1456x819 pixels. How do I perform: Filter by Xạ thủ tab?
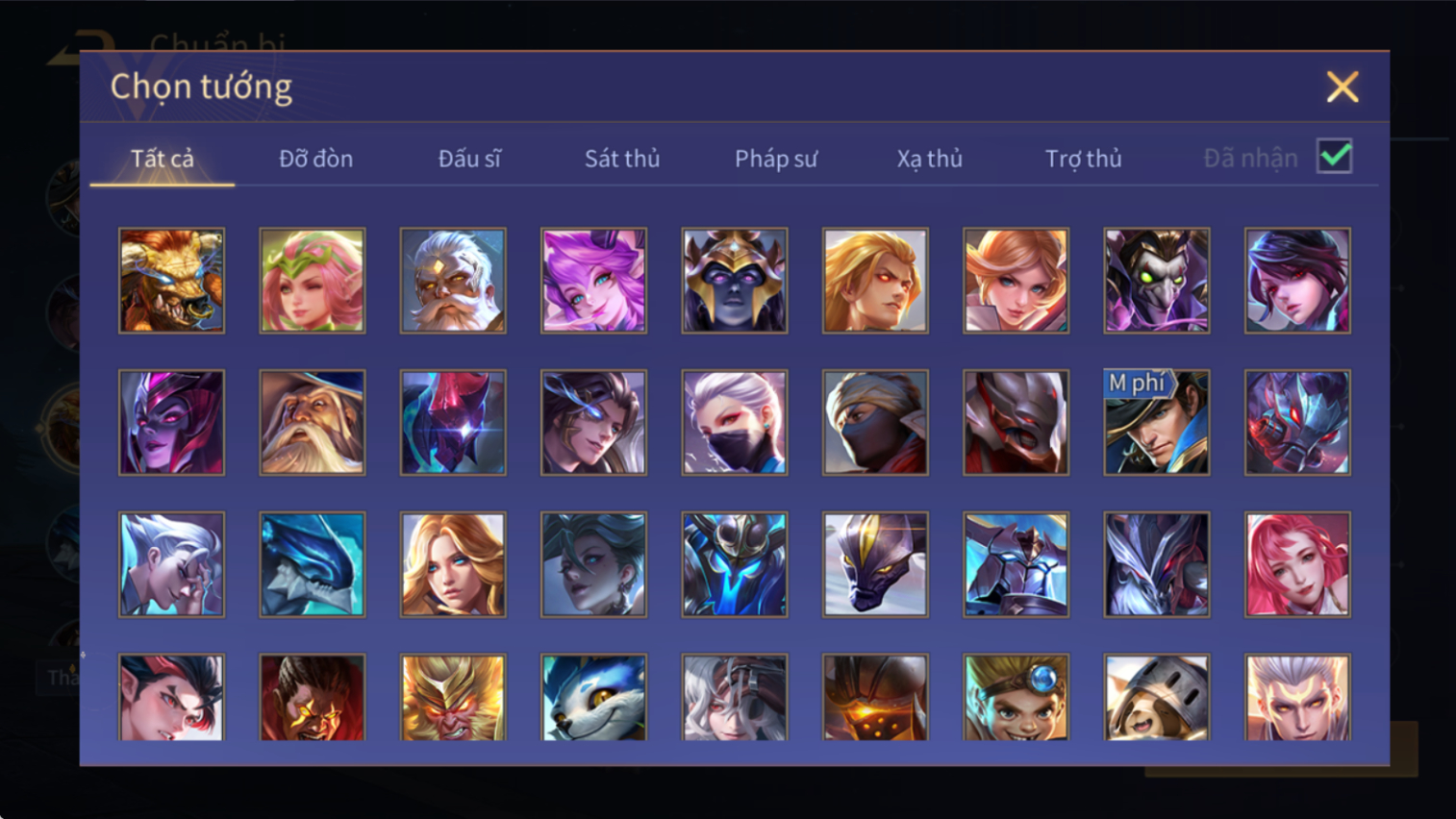[x=929, y=159]
